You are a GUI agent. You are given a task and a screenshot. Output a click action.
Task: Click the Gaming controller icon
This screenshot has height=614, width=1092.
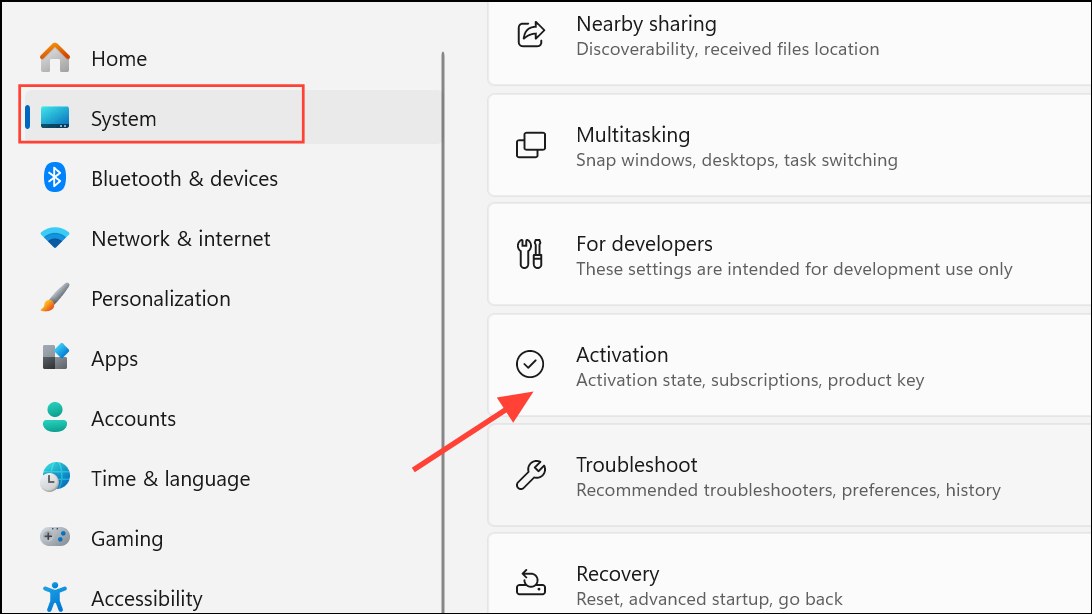(55, 538)
